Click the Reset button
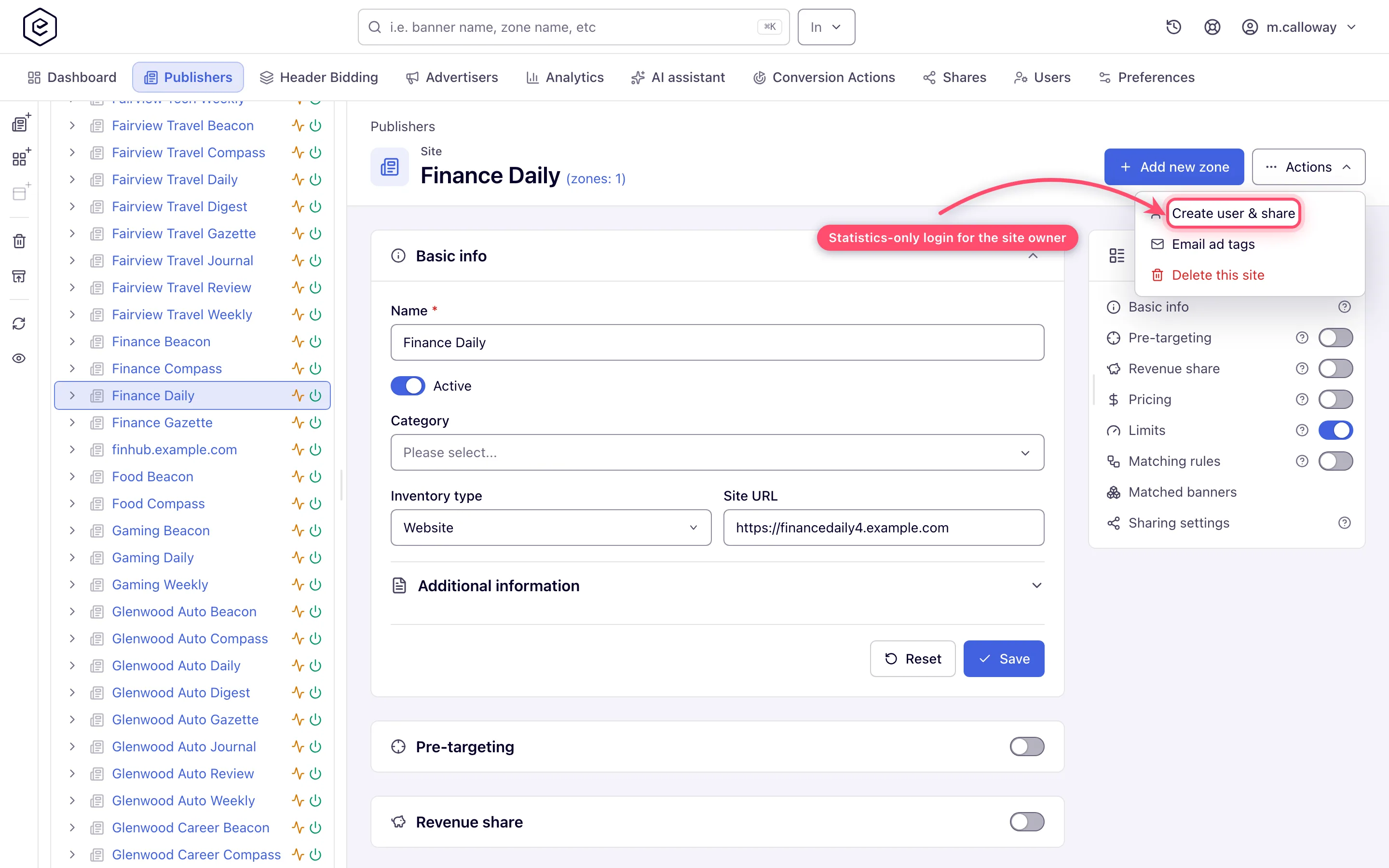 912,658
